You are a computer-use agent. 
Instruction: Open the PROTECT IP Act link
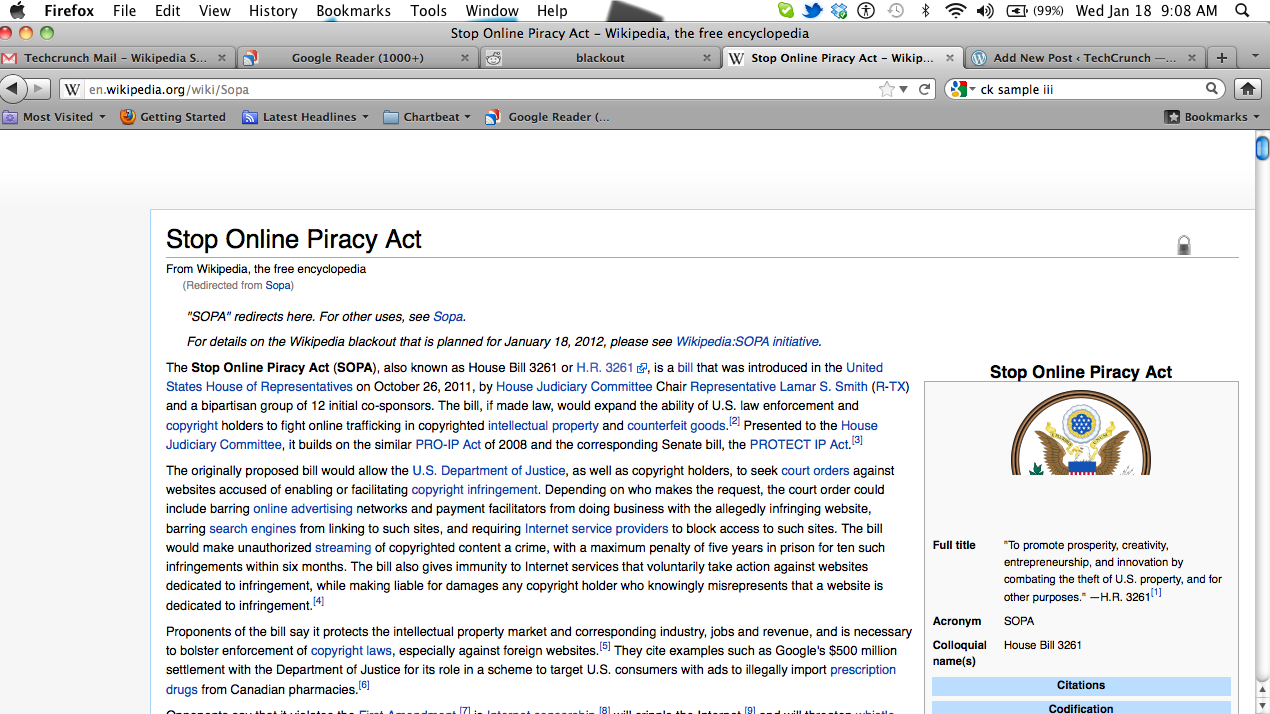[x=799, y=445]
